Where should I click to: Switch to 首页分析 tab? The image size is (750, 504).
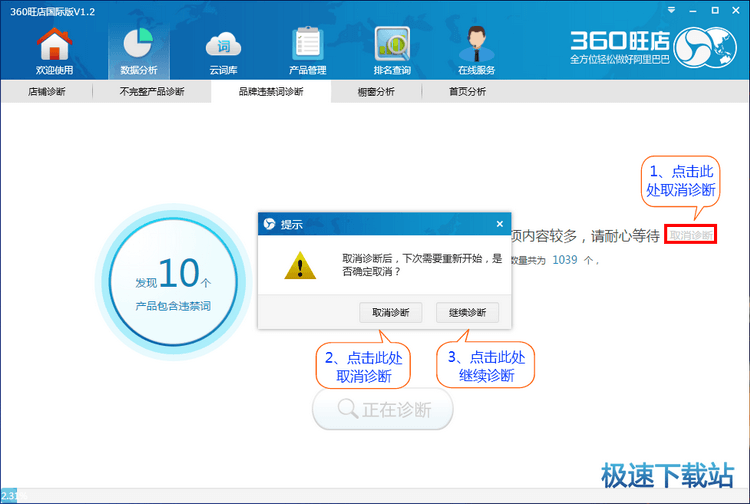[x=467, y=91]
